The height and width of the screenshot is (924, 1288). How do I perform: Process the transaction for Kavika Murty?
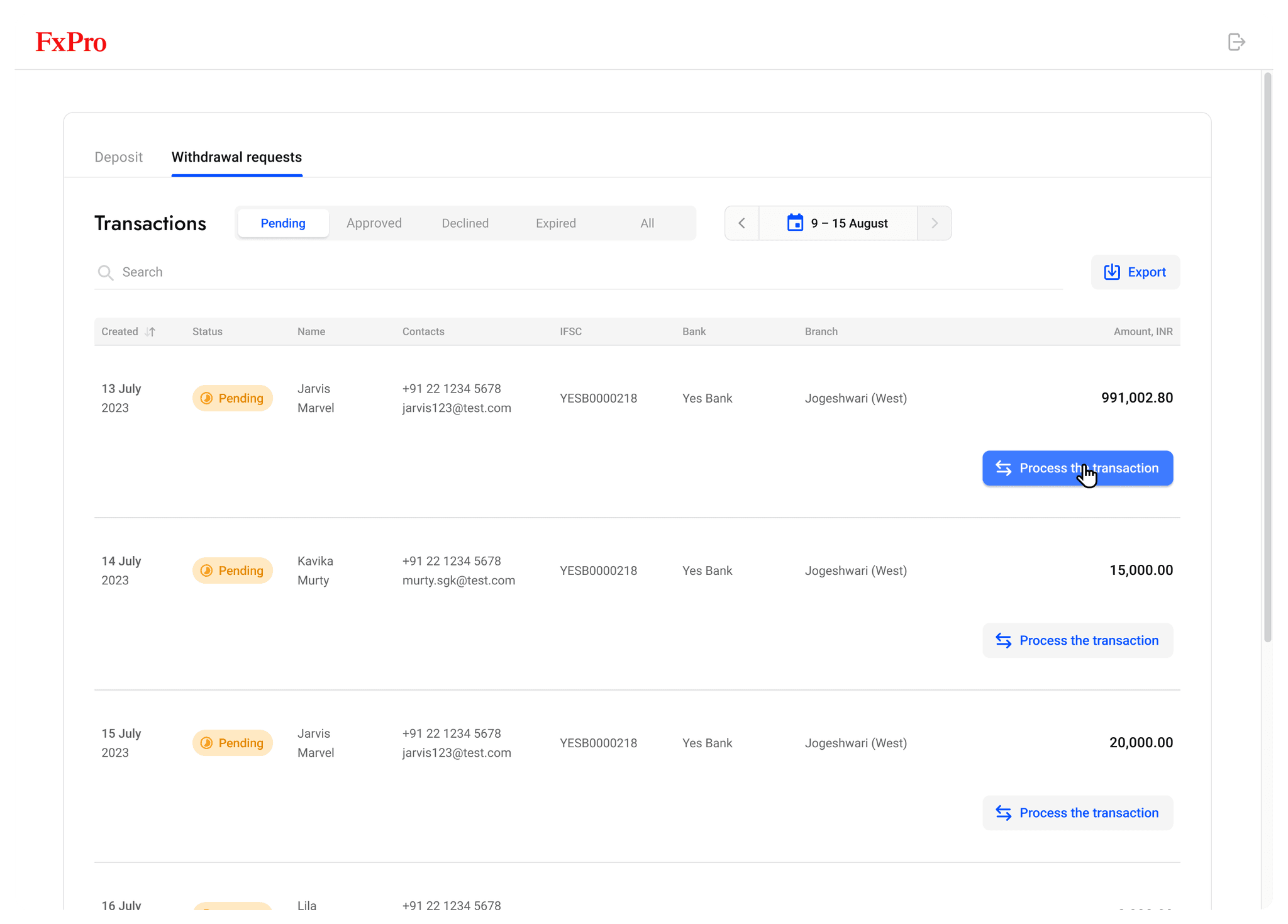[x=1078, y=640]
